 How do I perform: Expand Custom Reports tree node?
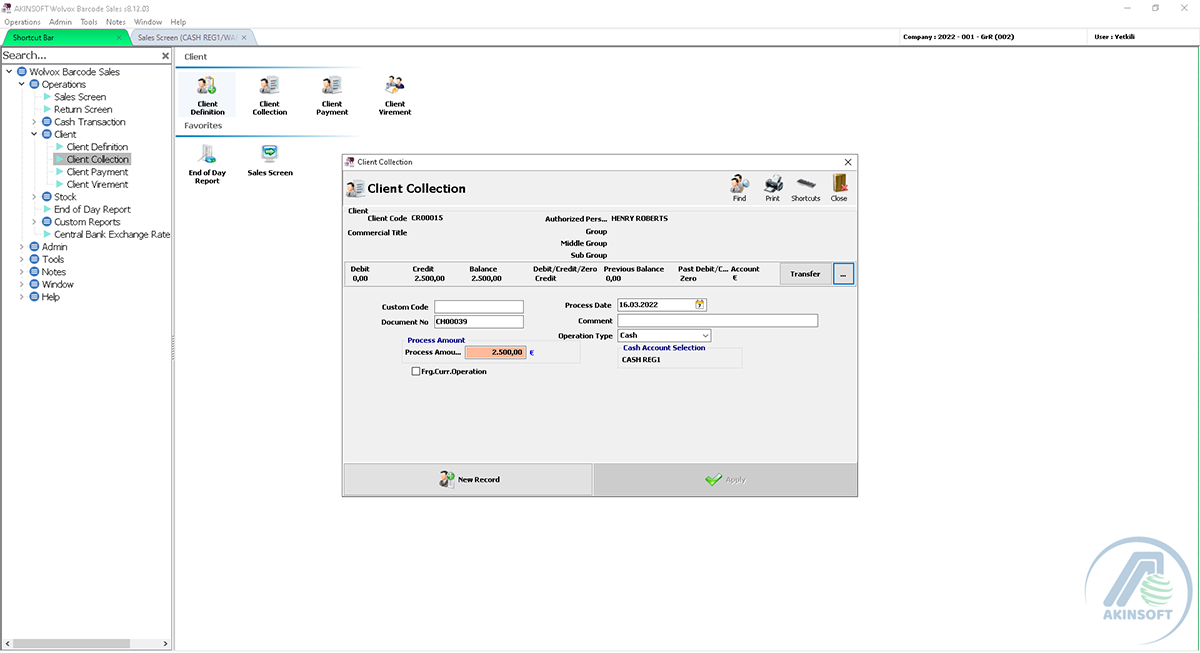tap(34, 222)
